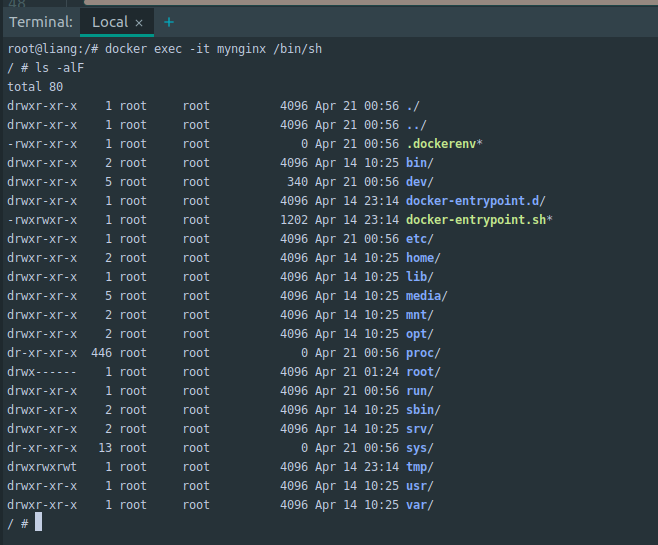Click the sbin/ directory name
This screenshot has width=658, height=545.
click(x=423, y=410)
